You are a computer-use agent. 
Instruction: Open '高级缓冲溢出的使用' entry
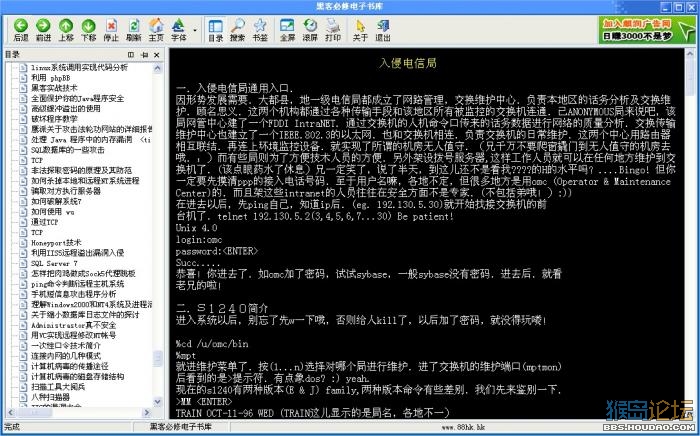point(66,108)
